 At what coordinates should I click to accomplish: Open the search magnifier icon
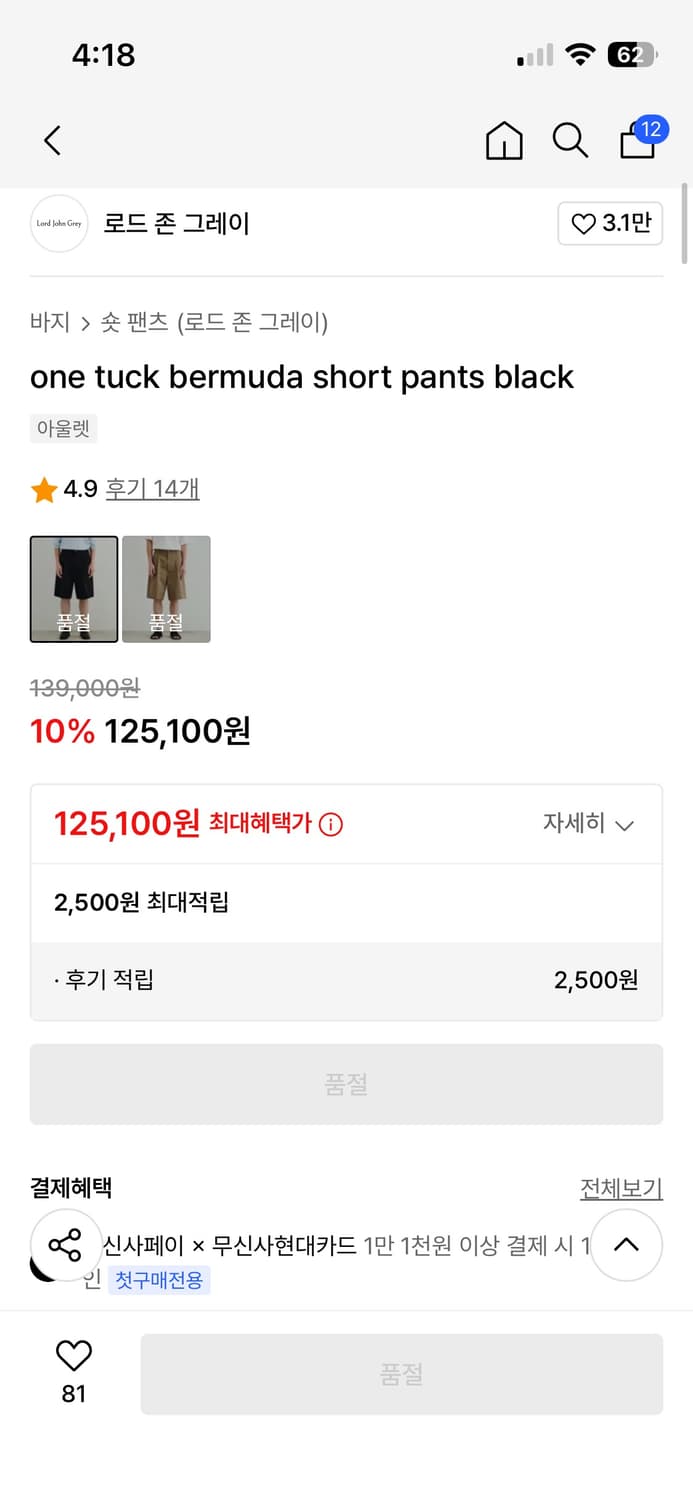(x=570, y=141)
